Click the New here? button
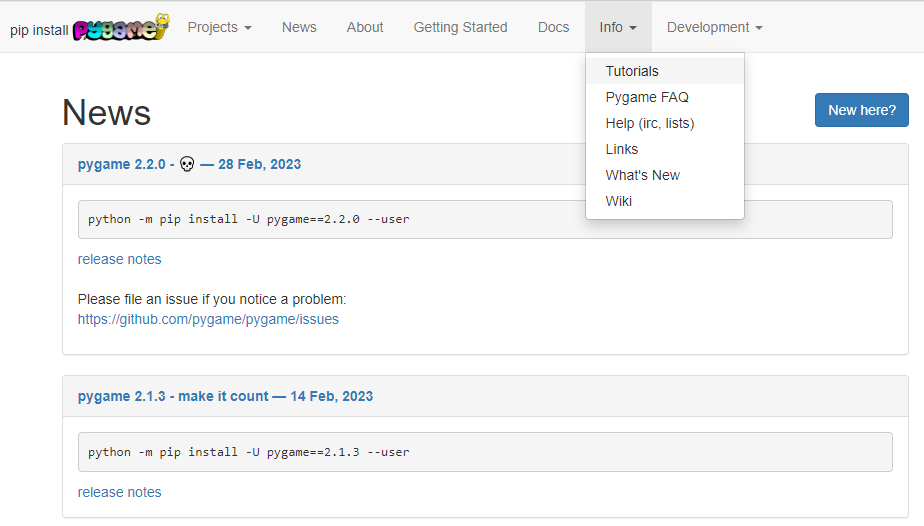The image size is (924, 526). tap(862, 110)
